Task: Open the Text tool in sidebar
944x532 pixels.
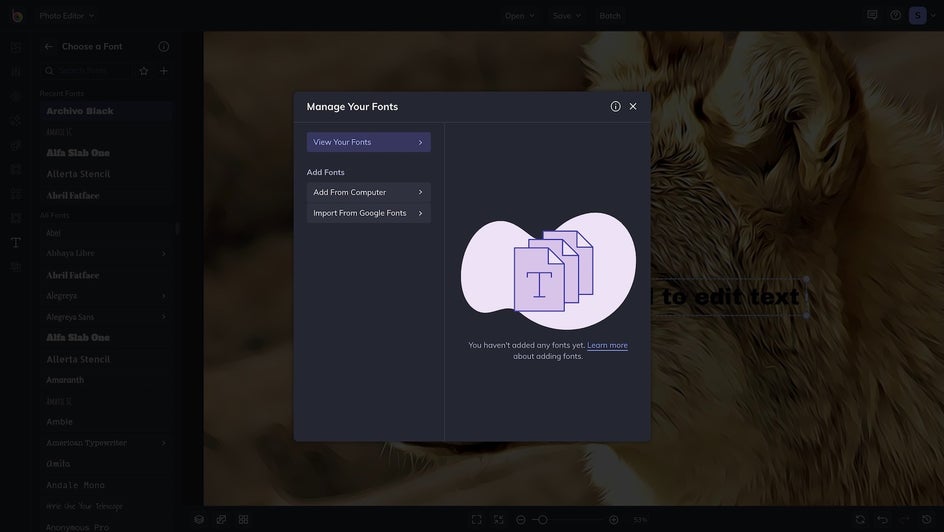Action: 16,243
